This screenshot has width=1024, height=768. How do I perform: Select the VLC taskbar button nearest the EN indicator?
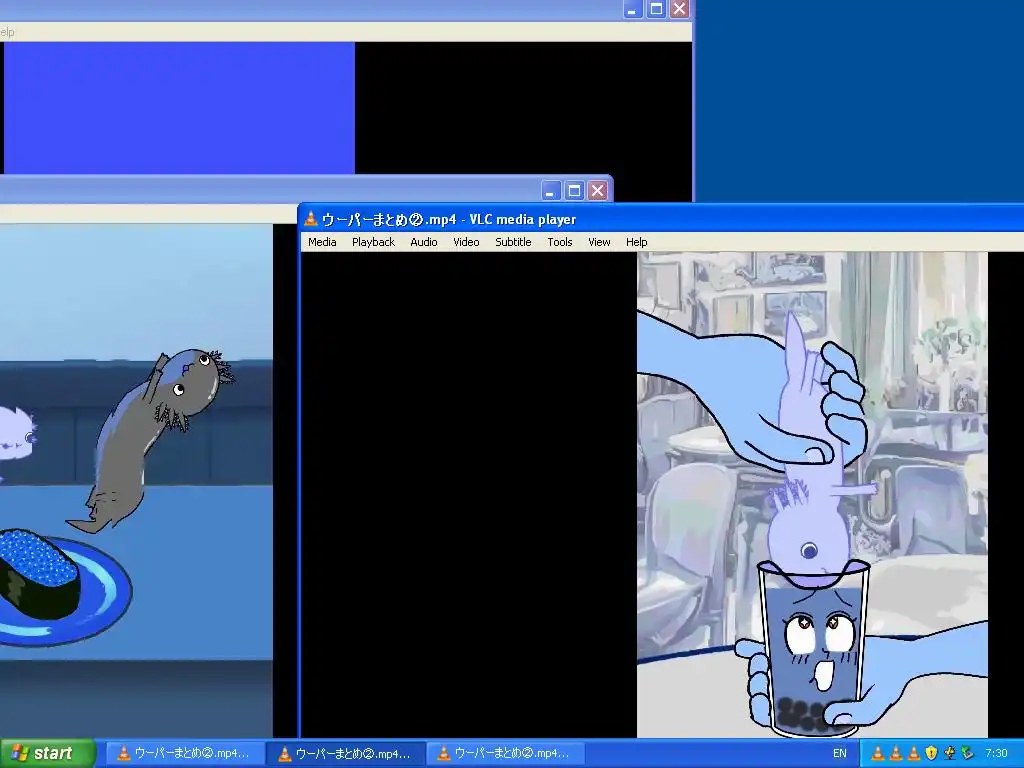tap(505, 754)
